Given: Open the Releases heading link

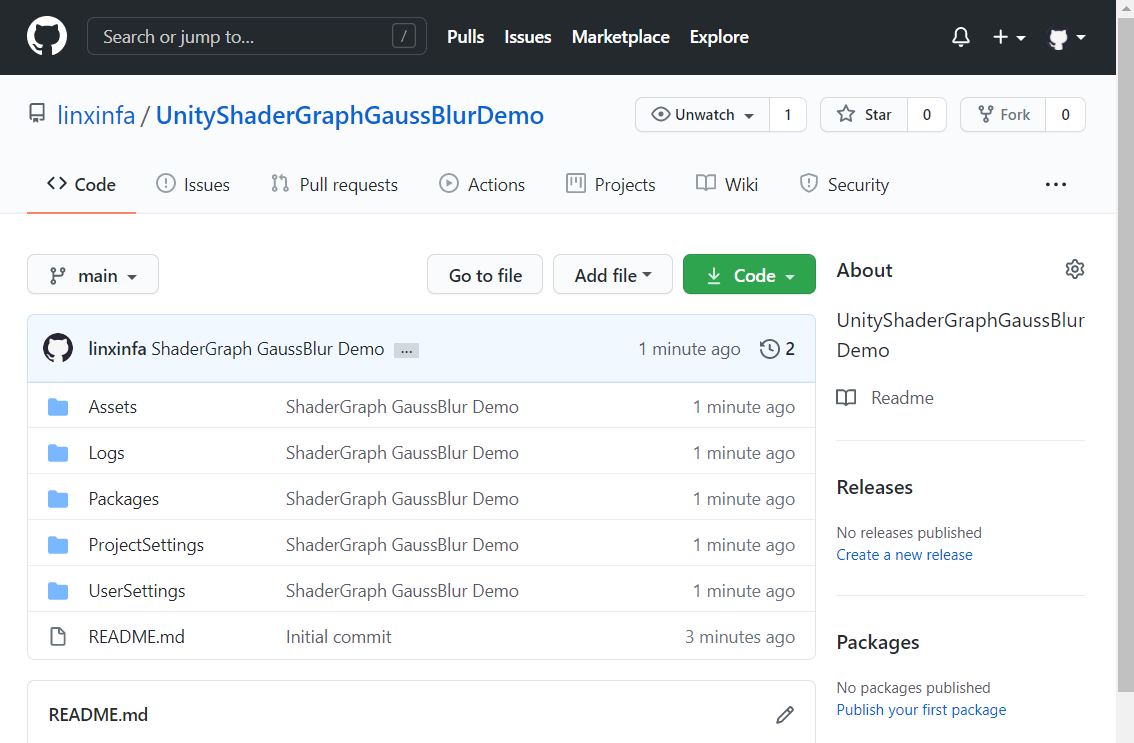Looking at the screenshot, I should [x=874, y=487].
